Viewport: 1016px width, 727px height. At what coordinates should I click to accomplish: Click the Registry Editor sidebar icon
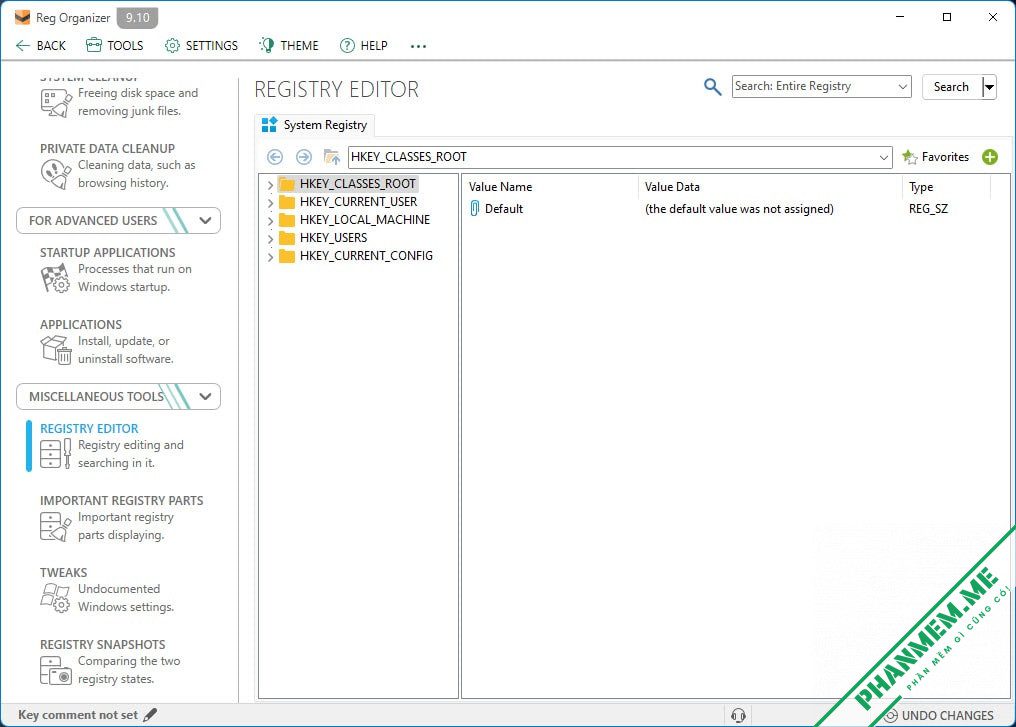(x=56, y=454)
